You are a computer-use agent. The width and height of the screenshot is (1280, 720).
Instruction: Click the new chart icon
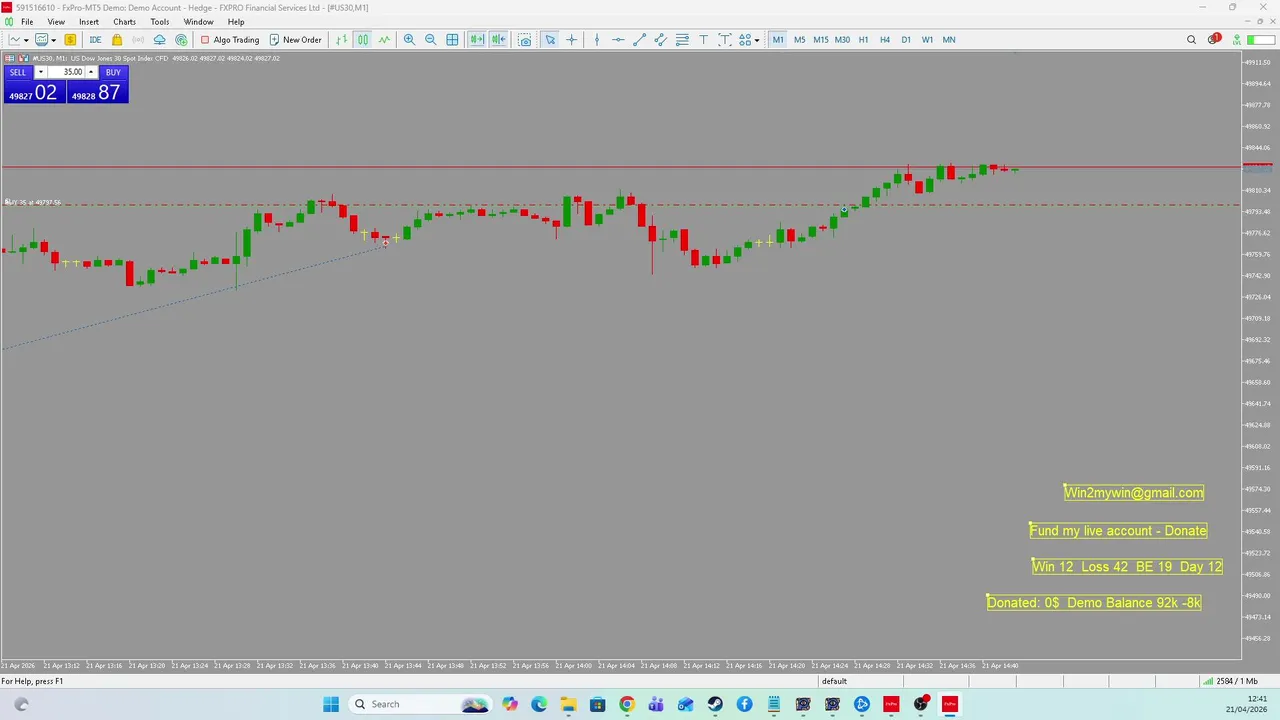(x=15, y=40)
